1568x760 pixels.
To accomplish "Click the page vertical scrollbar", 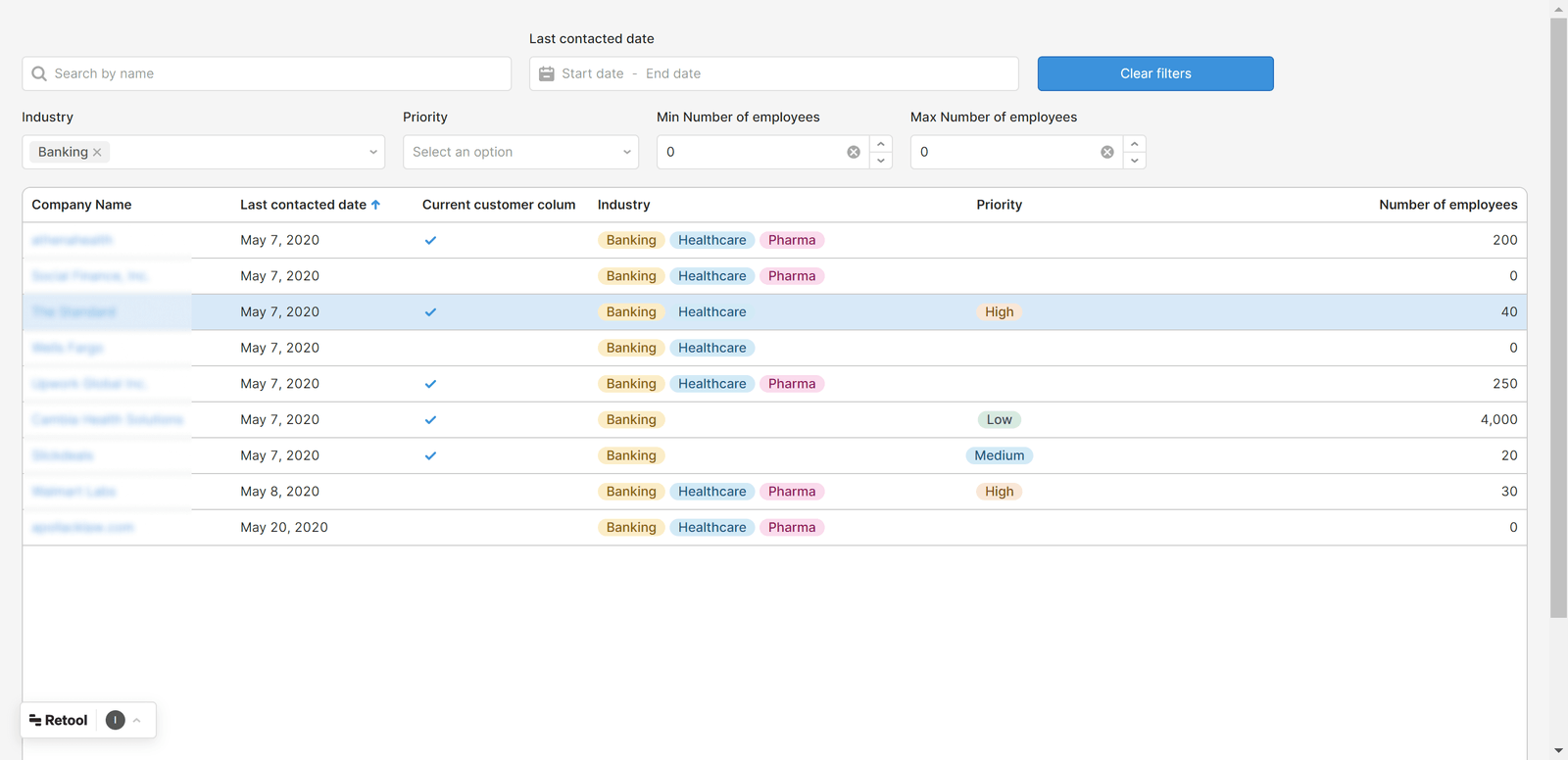I will (1558, 318).
